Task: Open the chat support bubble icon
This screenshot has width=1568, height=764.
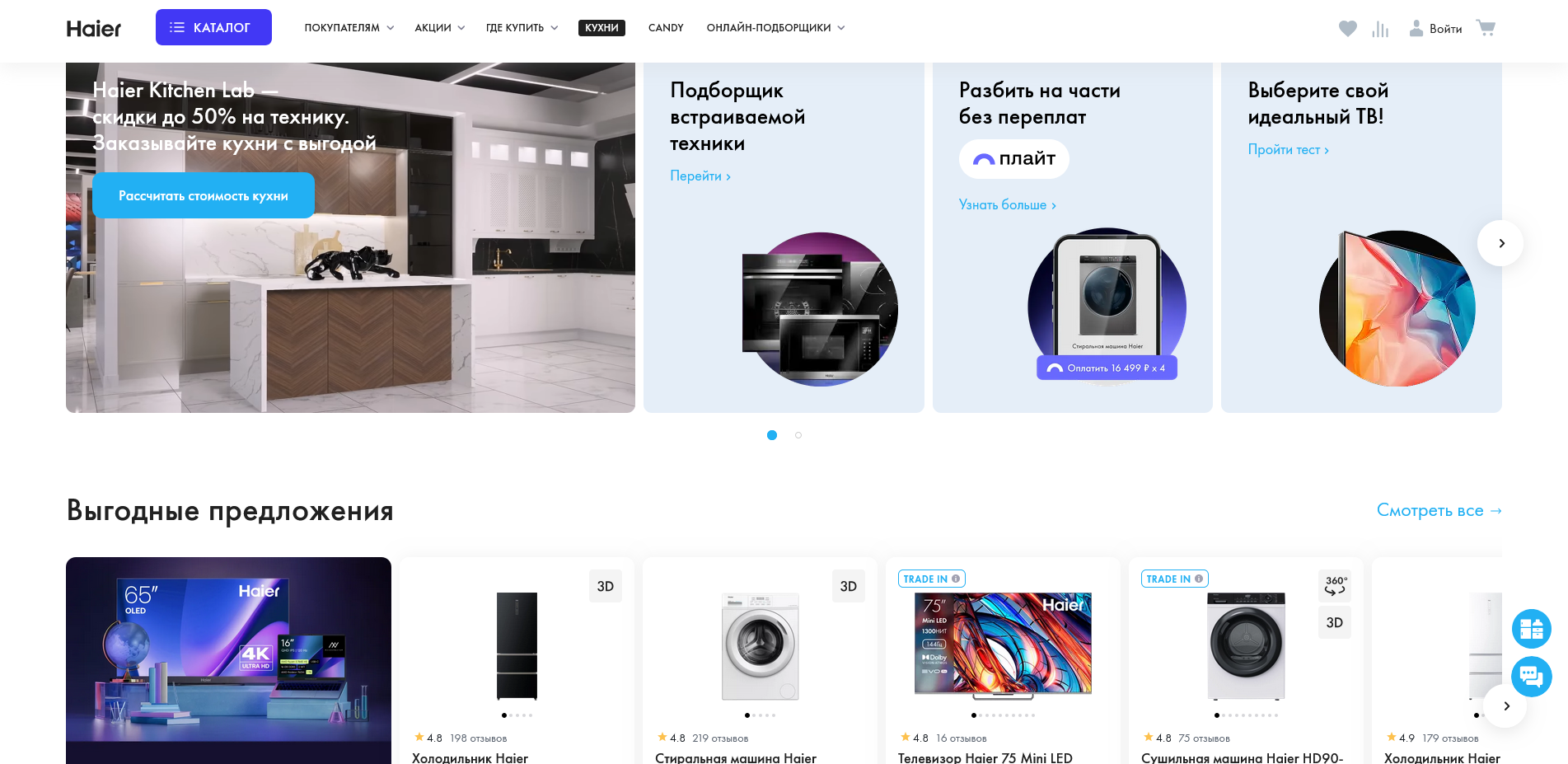Action: tap(1531, 677)
